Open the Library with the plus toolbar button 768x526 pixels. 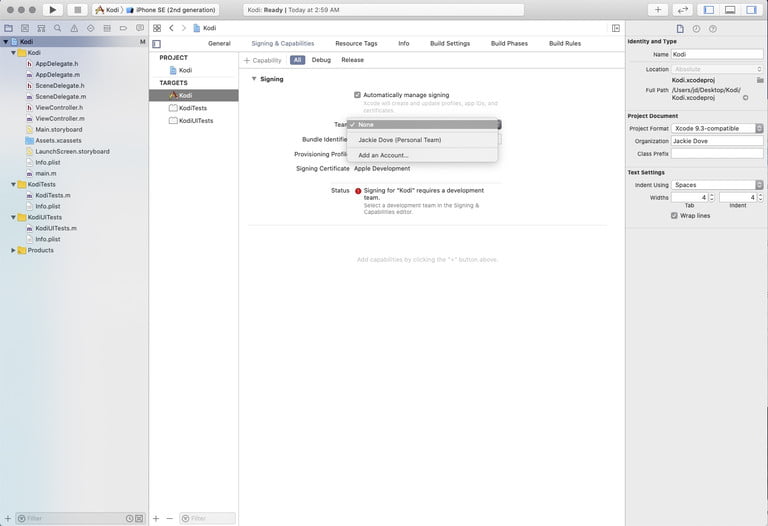point(657,10)
